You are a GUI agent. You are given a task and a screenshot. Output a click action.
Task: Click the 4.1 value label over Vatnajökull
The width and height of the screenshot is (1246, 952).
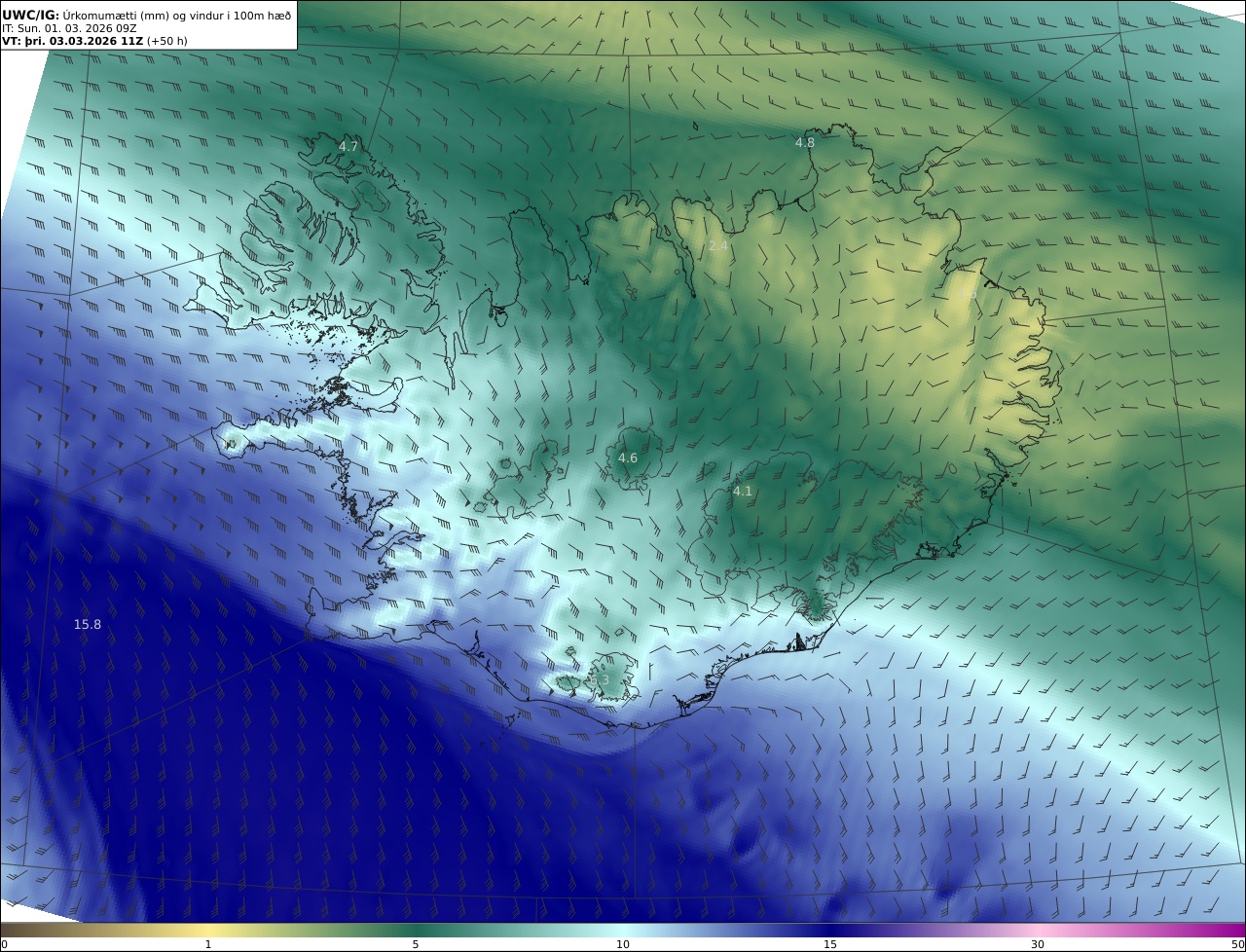tap(743, 491)
